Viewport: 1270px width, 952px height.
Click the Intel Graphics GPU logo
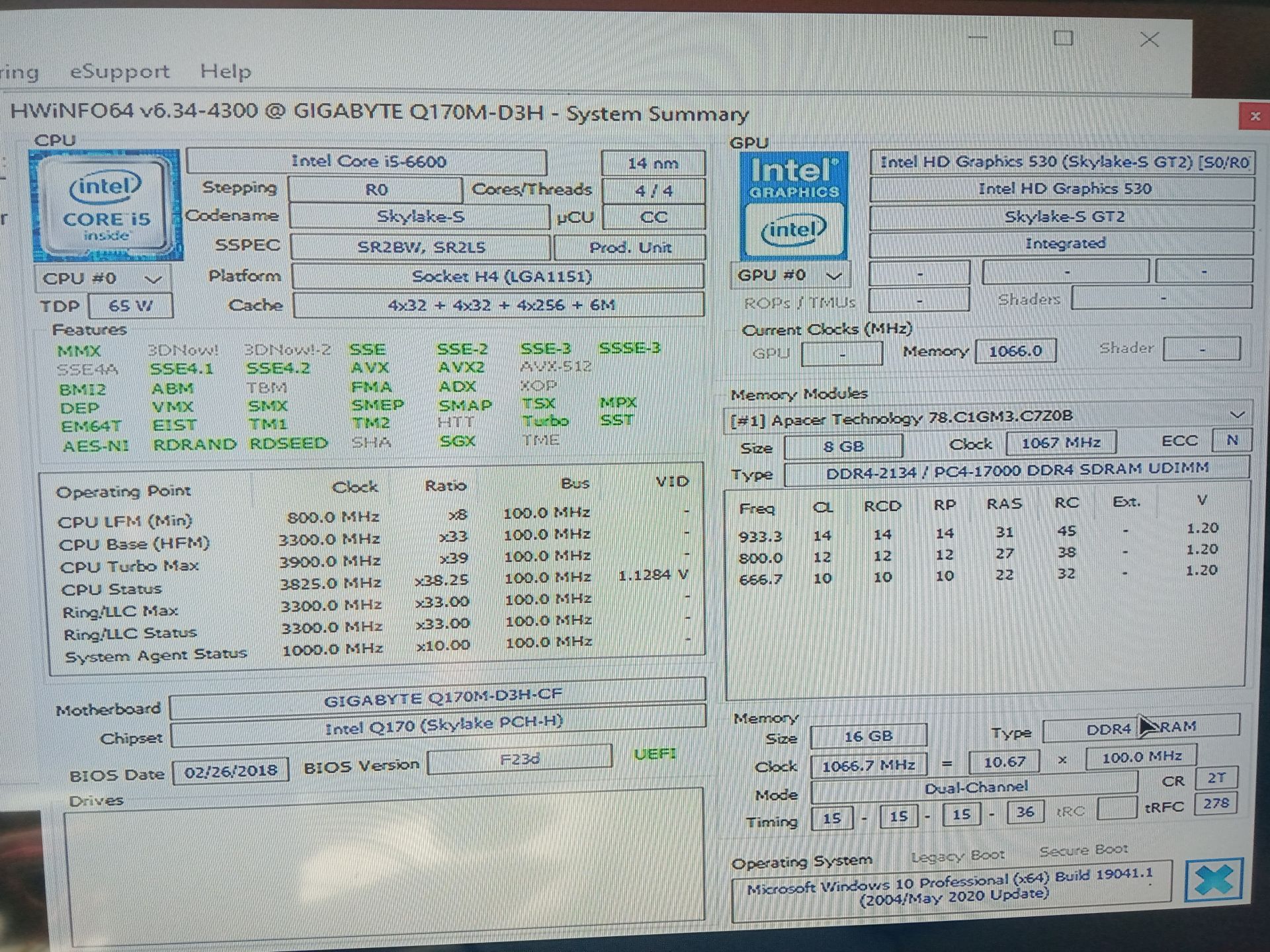click(793, 206)
